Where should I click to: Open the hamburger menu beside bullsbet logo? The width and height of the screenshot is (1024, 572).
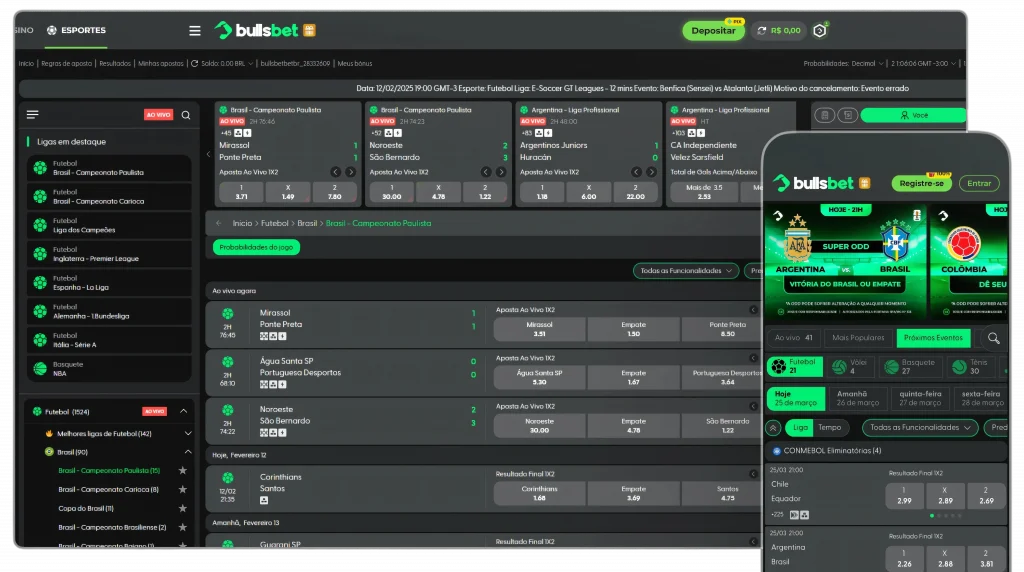(195, 31)
